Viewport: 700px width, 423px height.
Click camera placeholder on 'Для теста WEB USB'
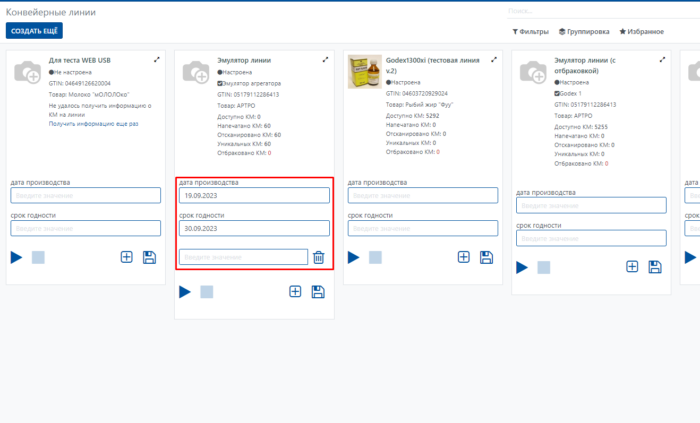[x=27, y=72]
